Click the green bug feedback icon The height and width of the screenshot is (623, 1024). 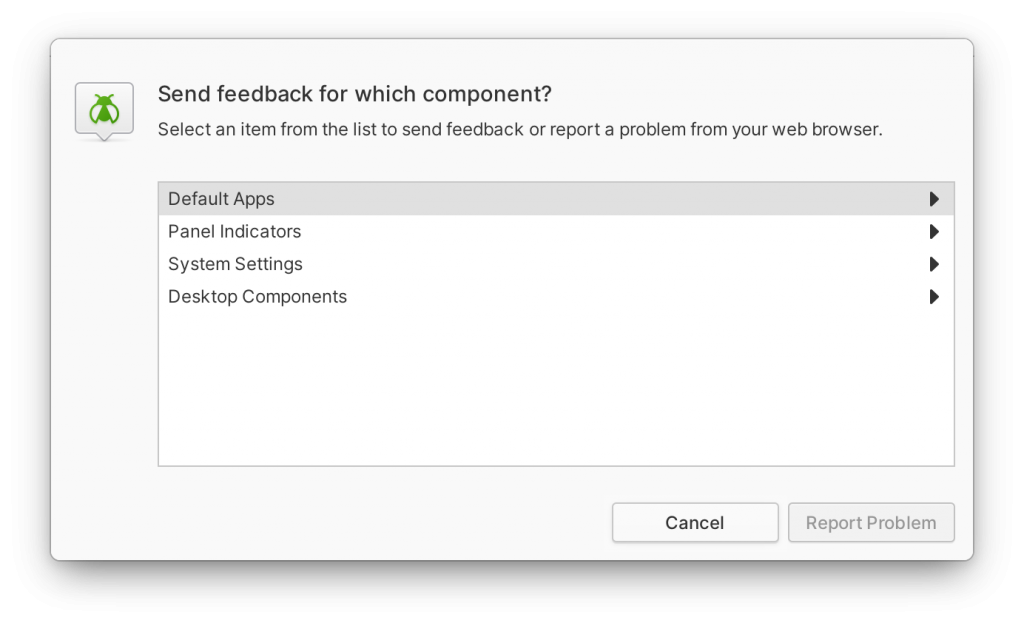click(x=103, y=110)
